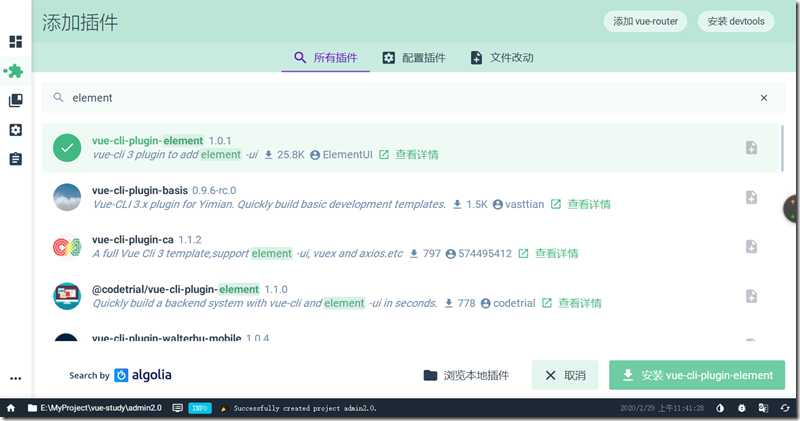Click external-link icon beside 574495412 author
Screen dimensions: 800x421
point(523,254)
